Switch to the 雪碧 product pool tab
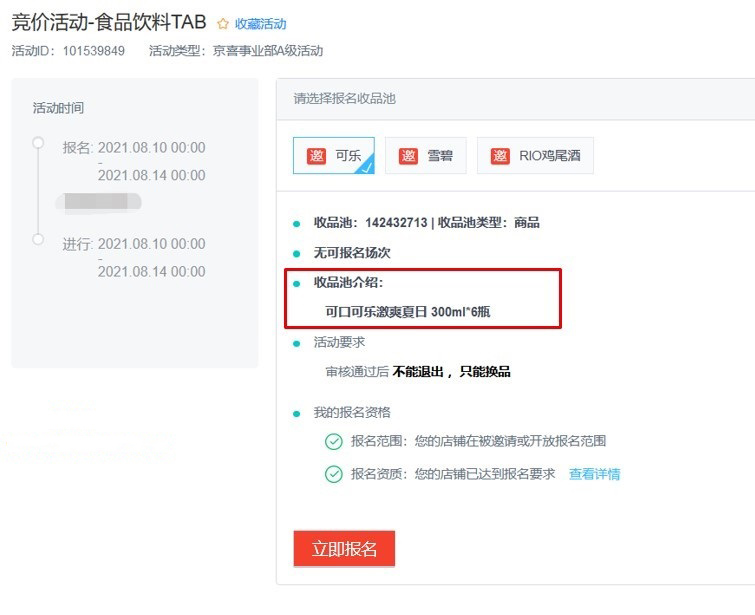Image resolution: width=755 pixels, height=615 pixels. click(x=425, y=156)
